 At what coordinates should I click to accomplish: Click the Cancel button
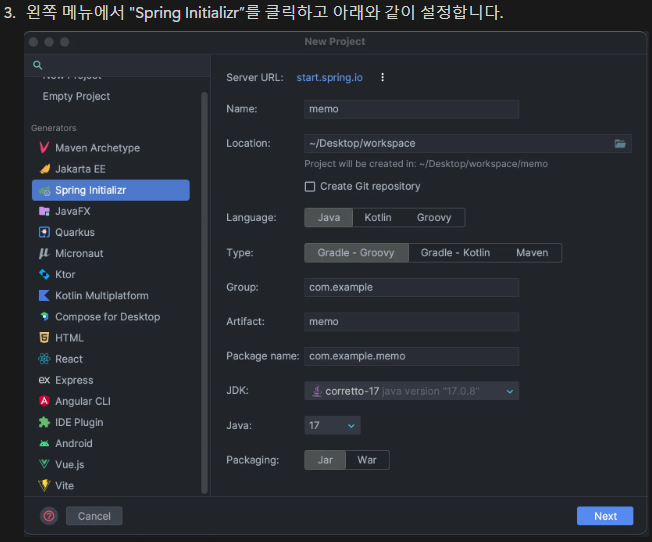click(94, 516)
